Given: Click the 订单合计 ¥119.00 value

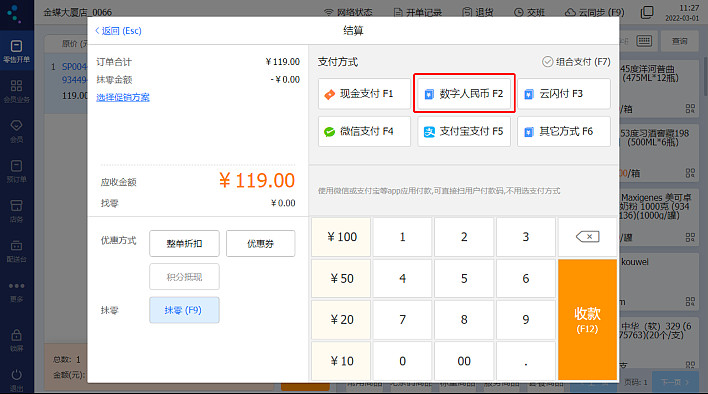Looking at the screenshot, I should tap(283, 62).
